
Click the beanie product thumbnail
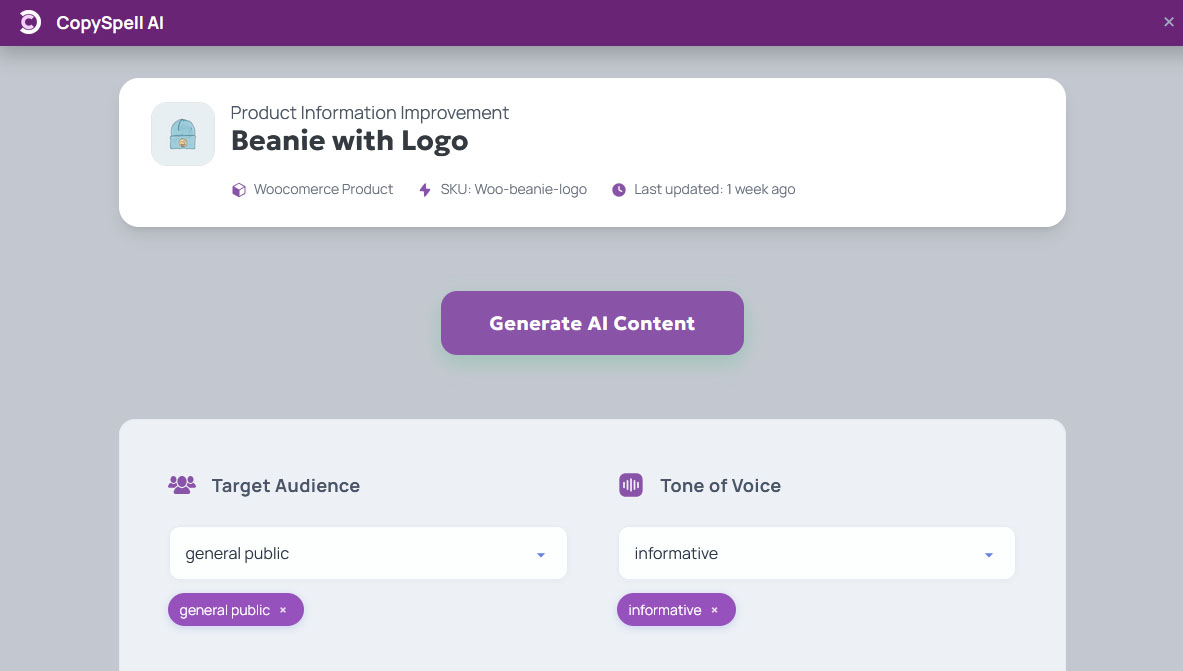(183, 134)
